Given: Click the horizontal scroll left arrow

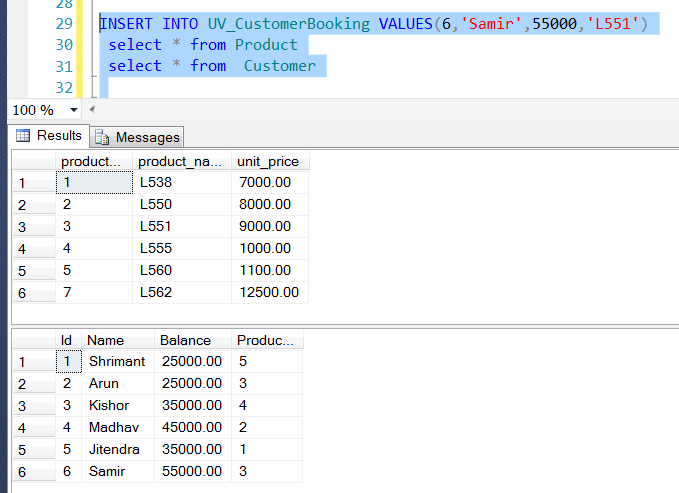Looking at the screenshot, I should [x=92, y=109].
